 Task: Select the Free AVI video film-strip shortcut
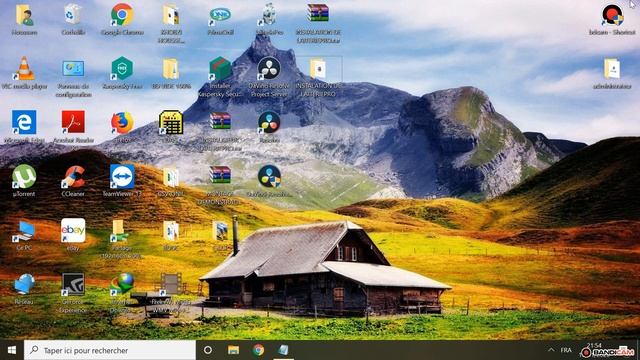[x=171, y=293]
